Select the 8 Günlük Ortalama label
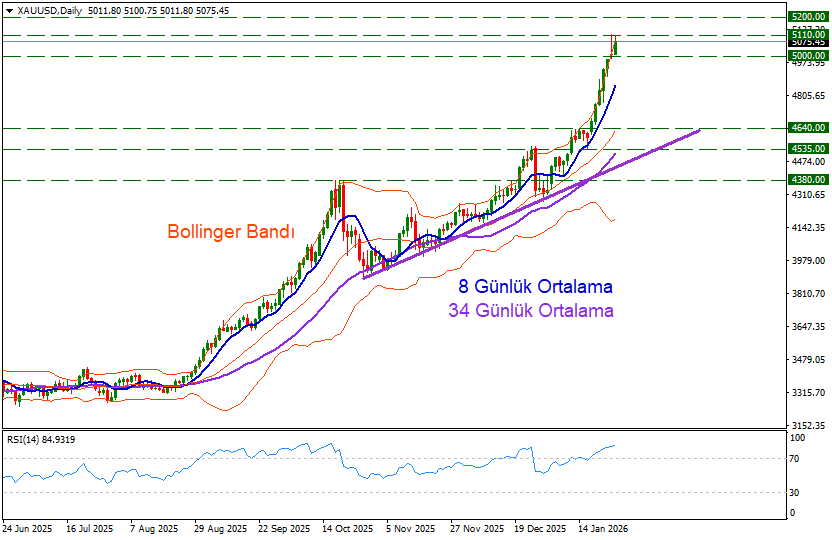 tap(529, 287)
